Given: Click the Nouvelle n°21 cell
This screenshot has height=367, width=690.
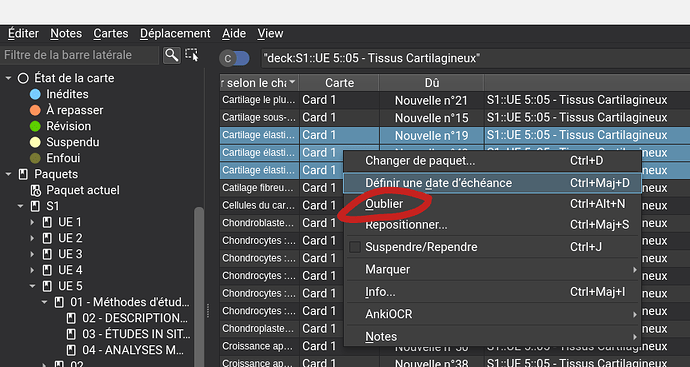Looking at the screenshot, I should 431,100.
